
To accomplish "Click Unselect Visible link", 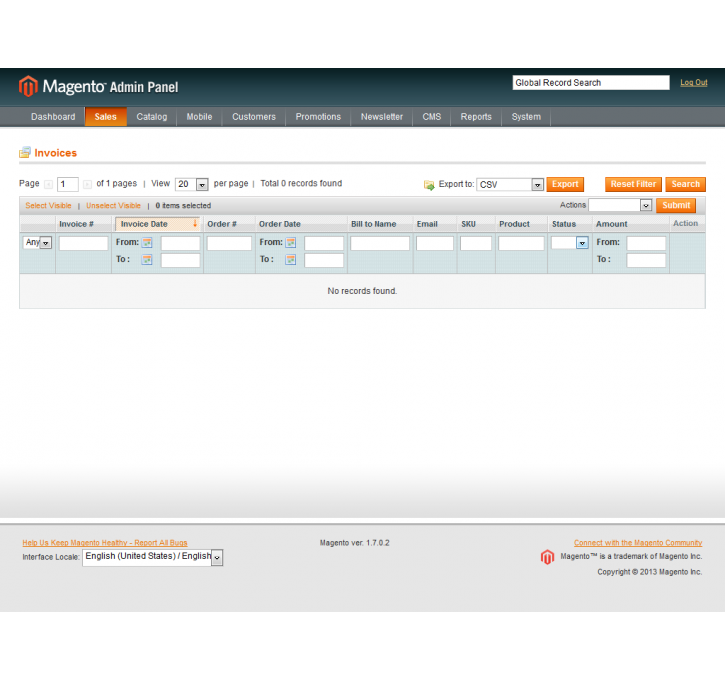I will [113, 205].
